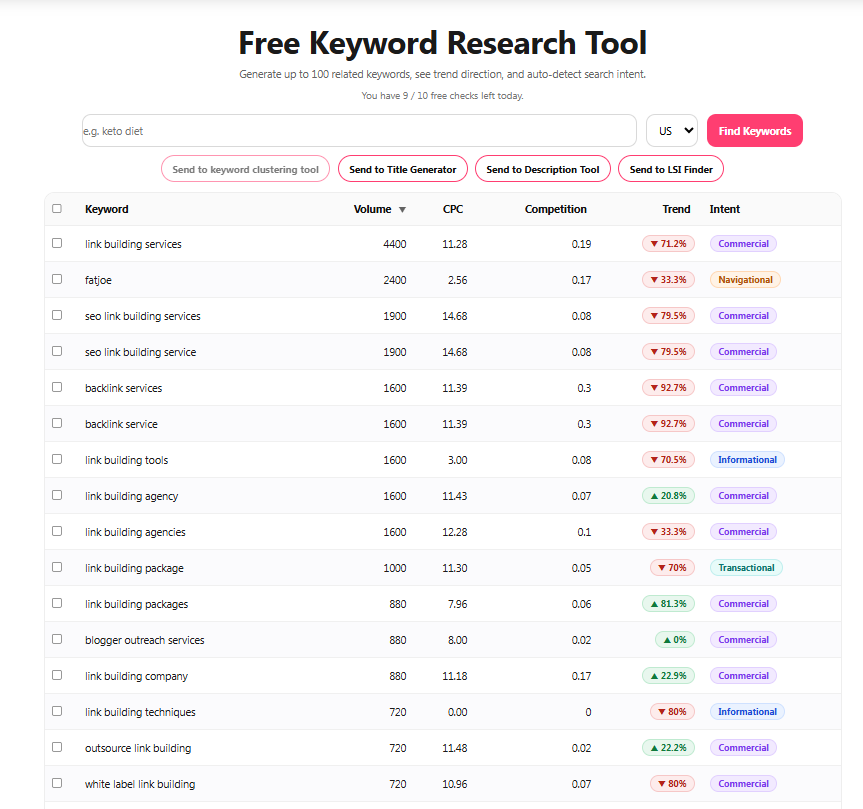Image resolution: width=863 pixels, height=809 pixels.
Task: Click Send to LSI Finder
Action: [x=670, y=168]
